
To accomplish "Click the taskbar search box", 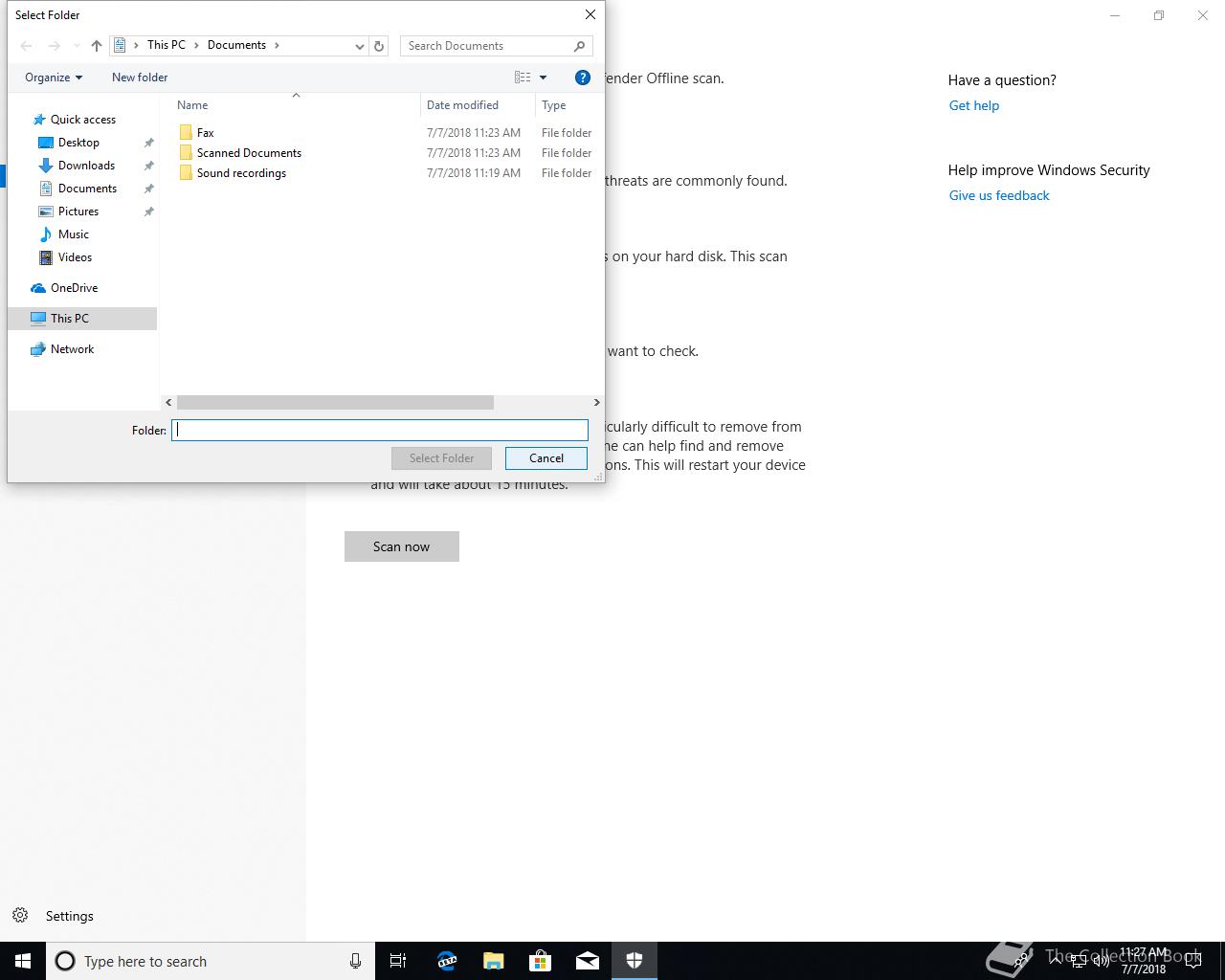I will [210, 961].
